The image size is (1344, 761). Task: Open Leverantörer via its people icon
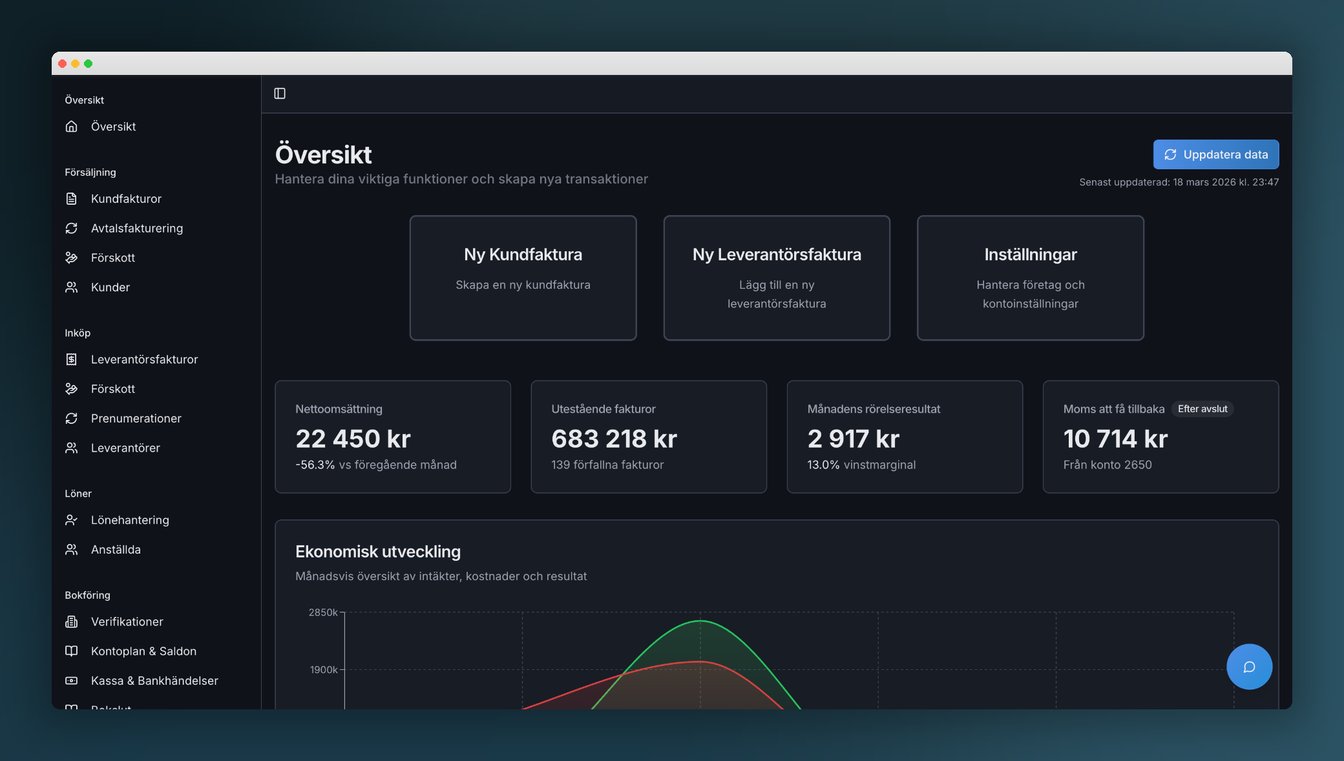71,448
